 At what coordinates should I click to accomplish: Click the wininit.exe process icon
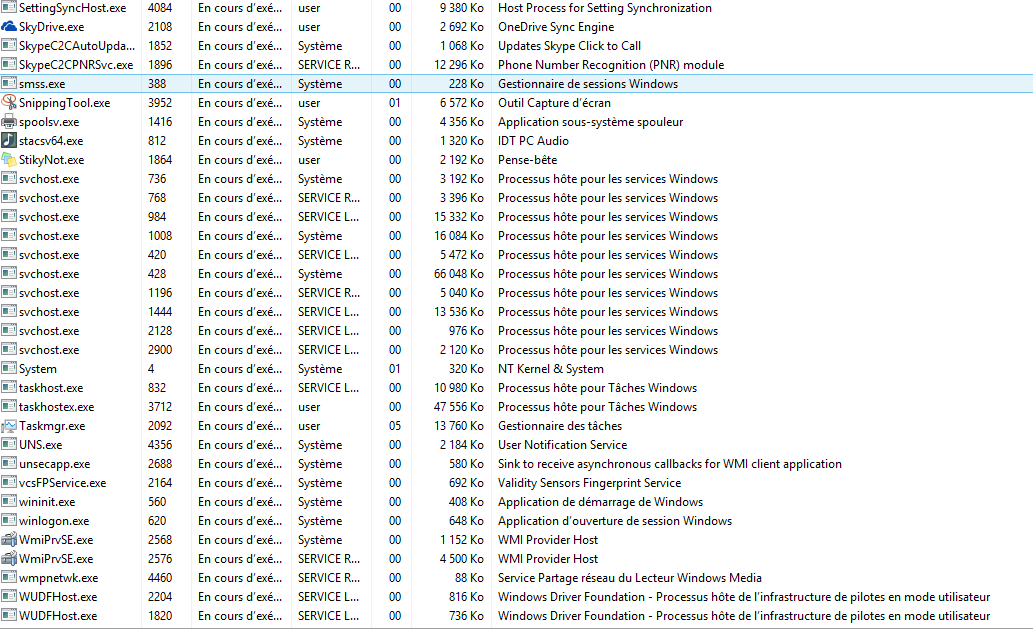coord(9,502)
